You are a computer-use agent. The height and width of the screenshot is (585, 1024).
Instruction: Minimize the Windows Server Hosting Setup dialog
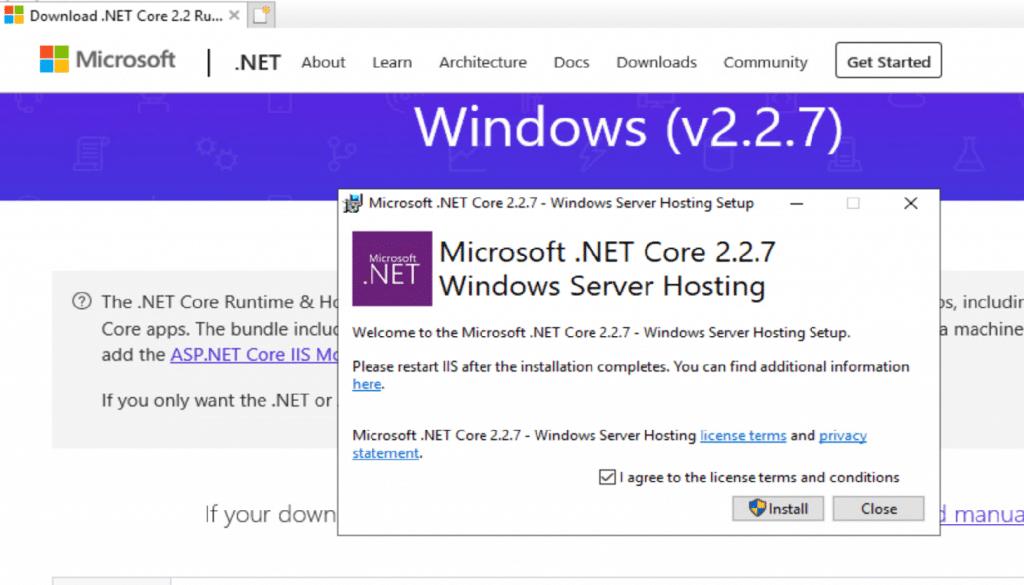(797, 204)
